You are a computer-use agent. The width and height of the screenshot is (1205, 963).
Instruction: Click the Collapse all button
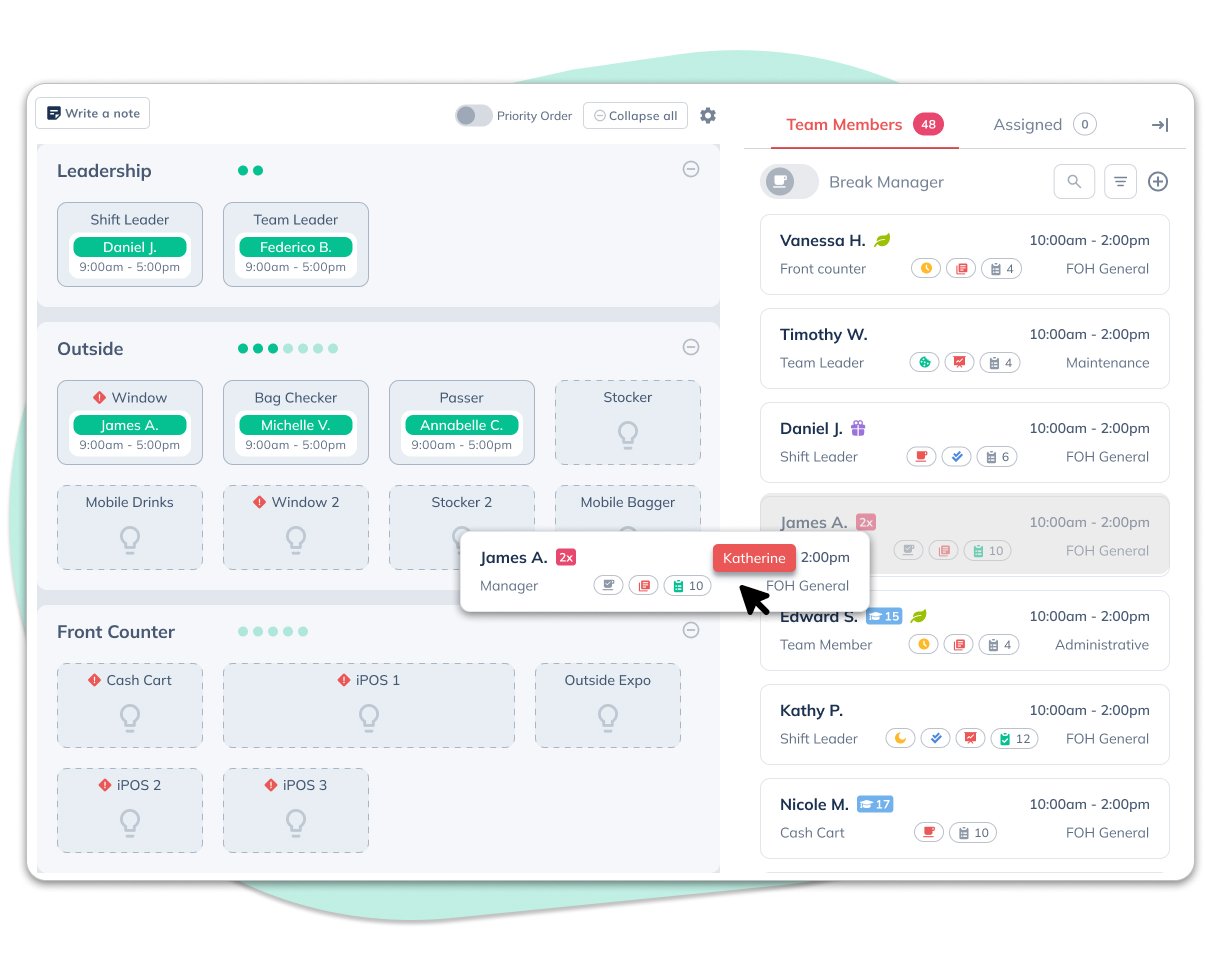pos(635,115)
